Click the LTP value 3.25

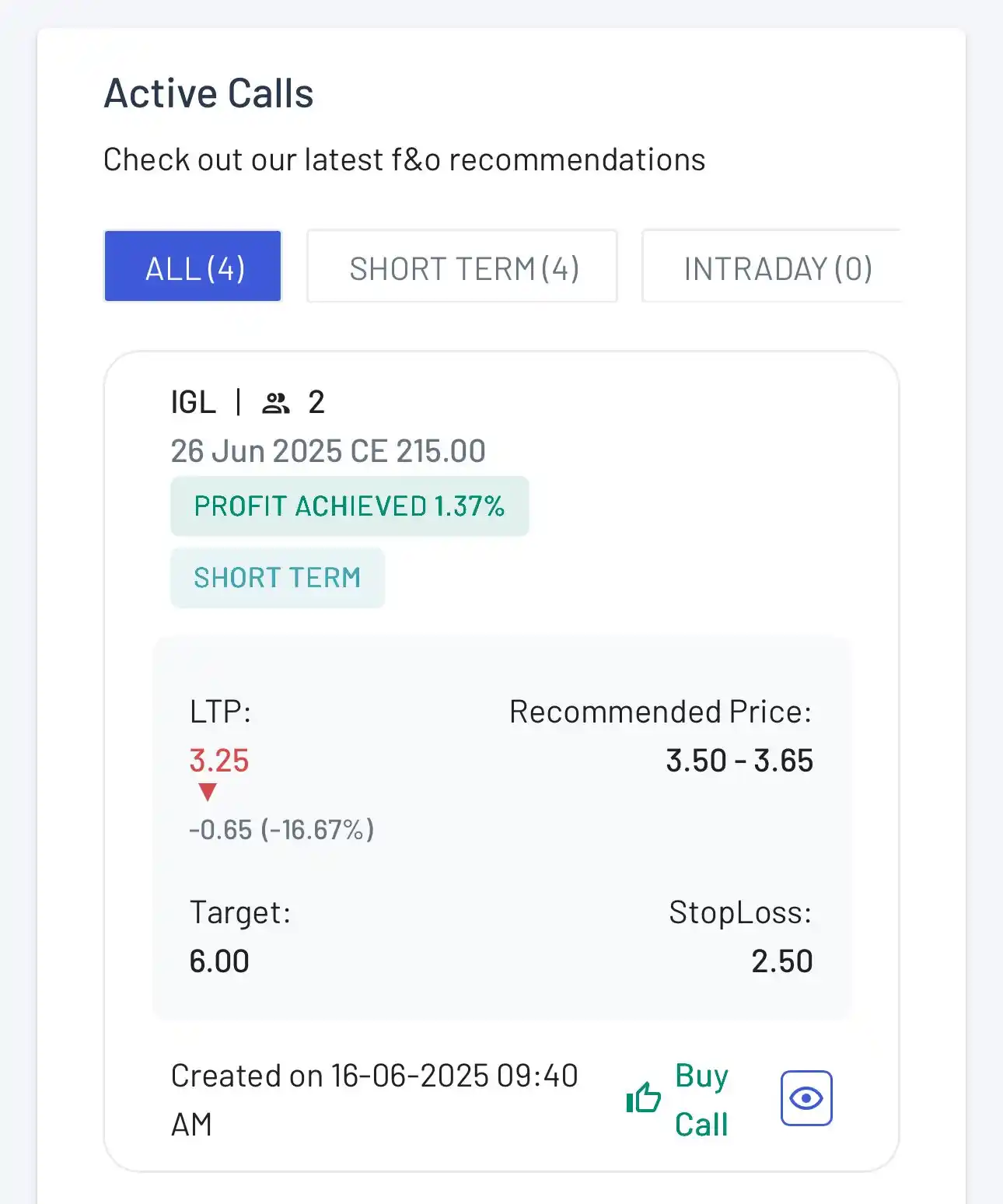219,761
